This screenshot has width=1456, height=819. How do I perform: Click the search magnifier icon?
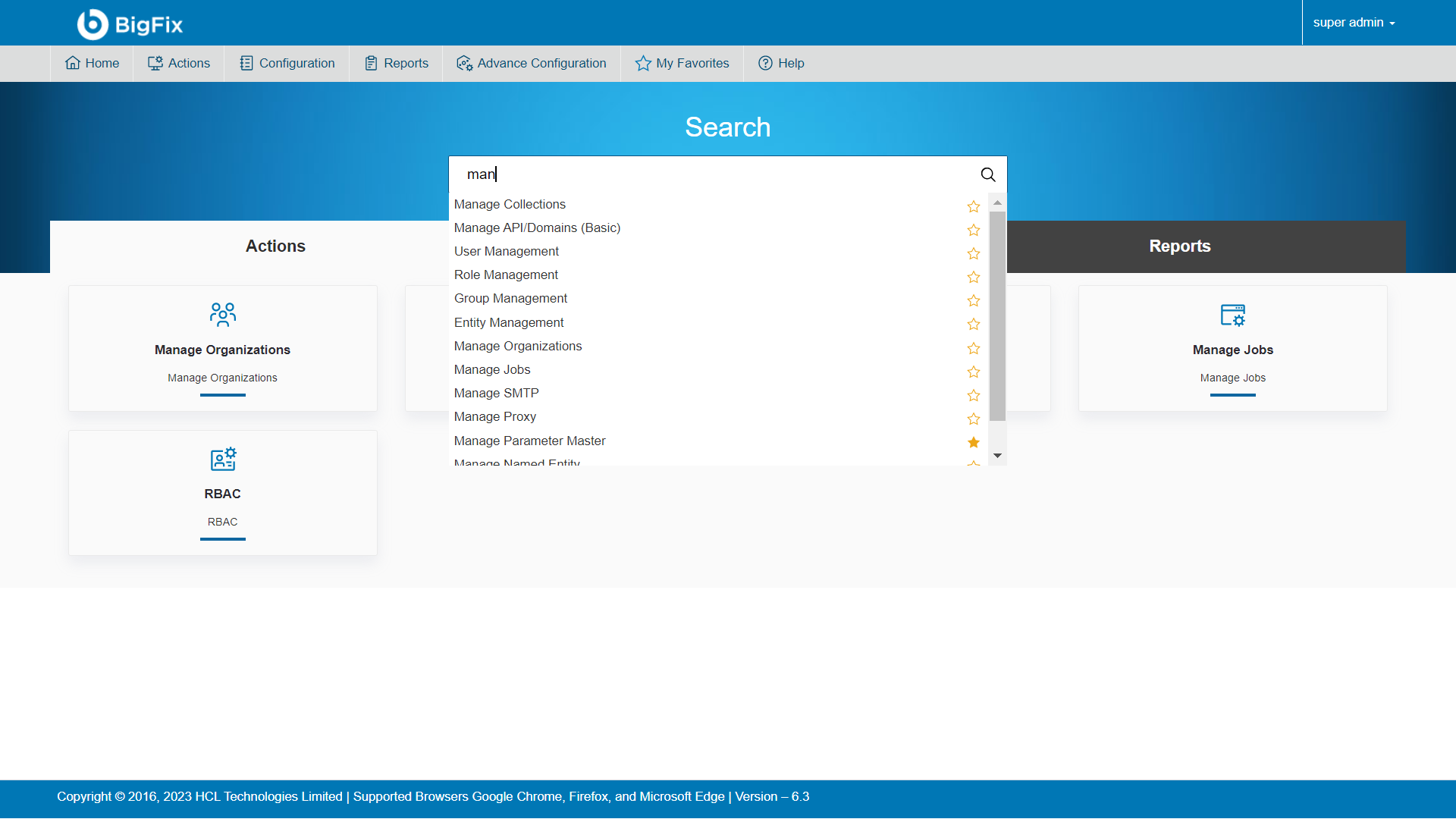(987, 174)
